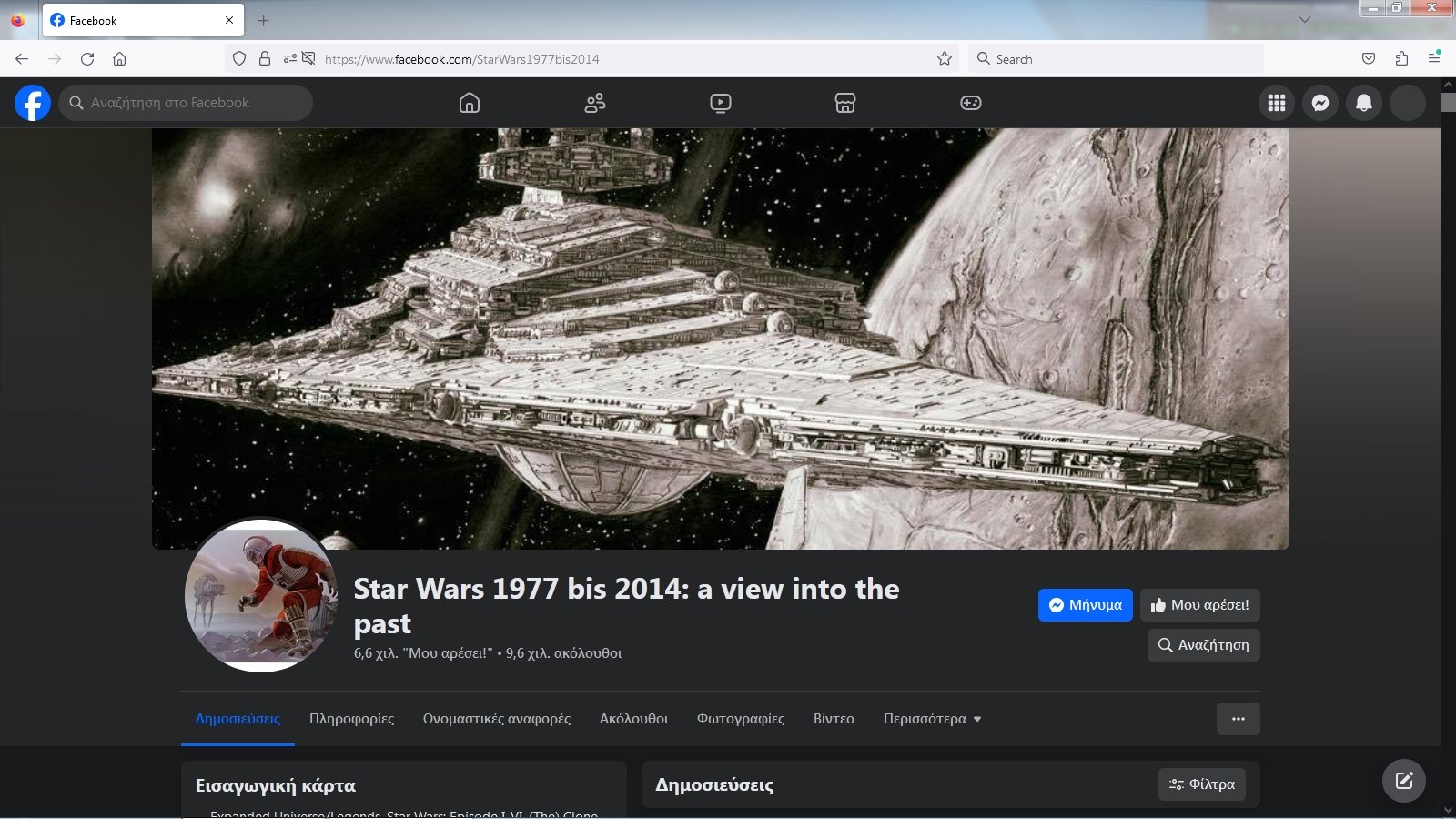The width and height of the screenshot is (1456, 819).
Task: Click the tracking protection shield icon
Action: [239, 59]
